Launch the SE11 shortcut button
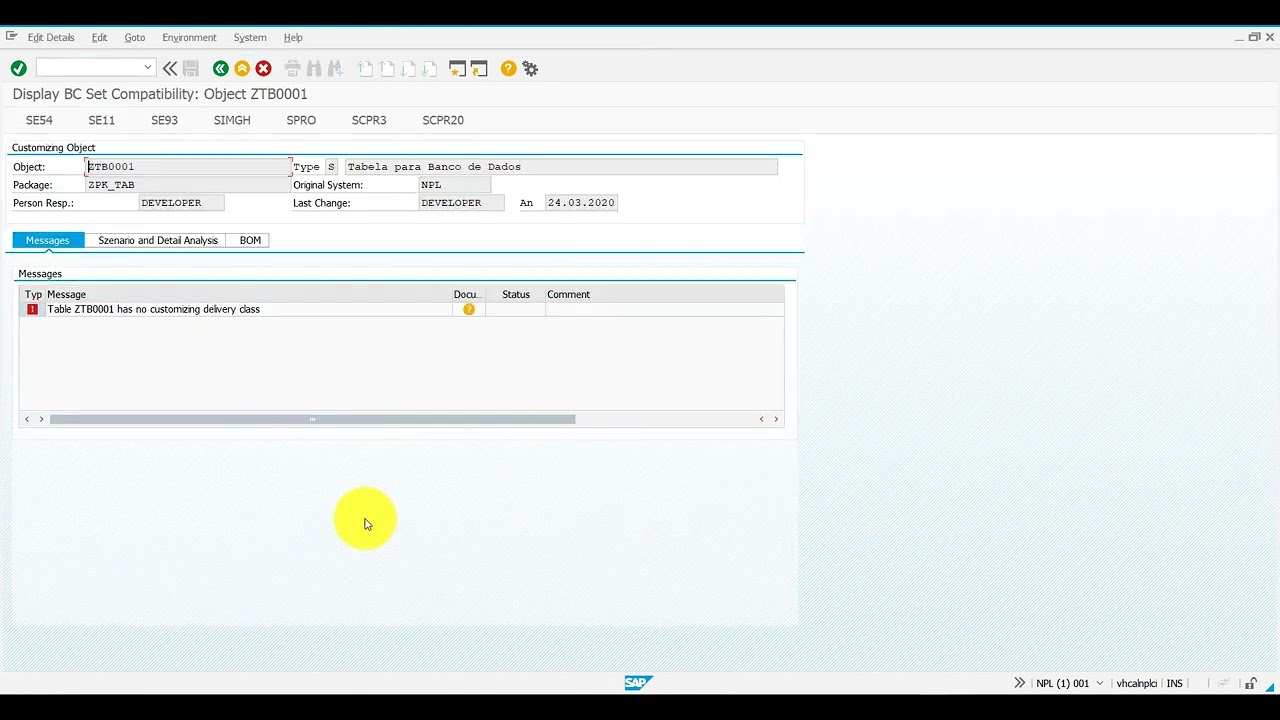The width and height of the screenshot is (1280, 720). point(102,120)
